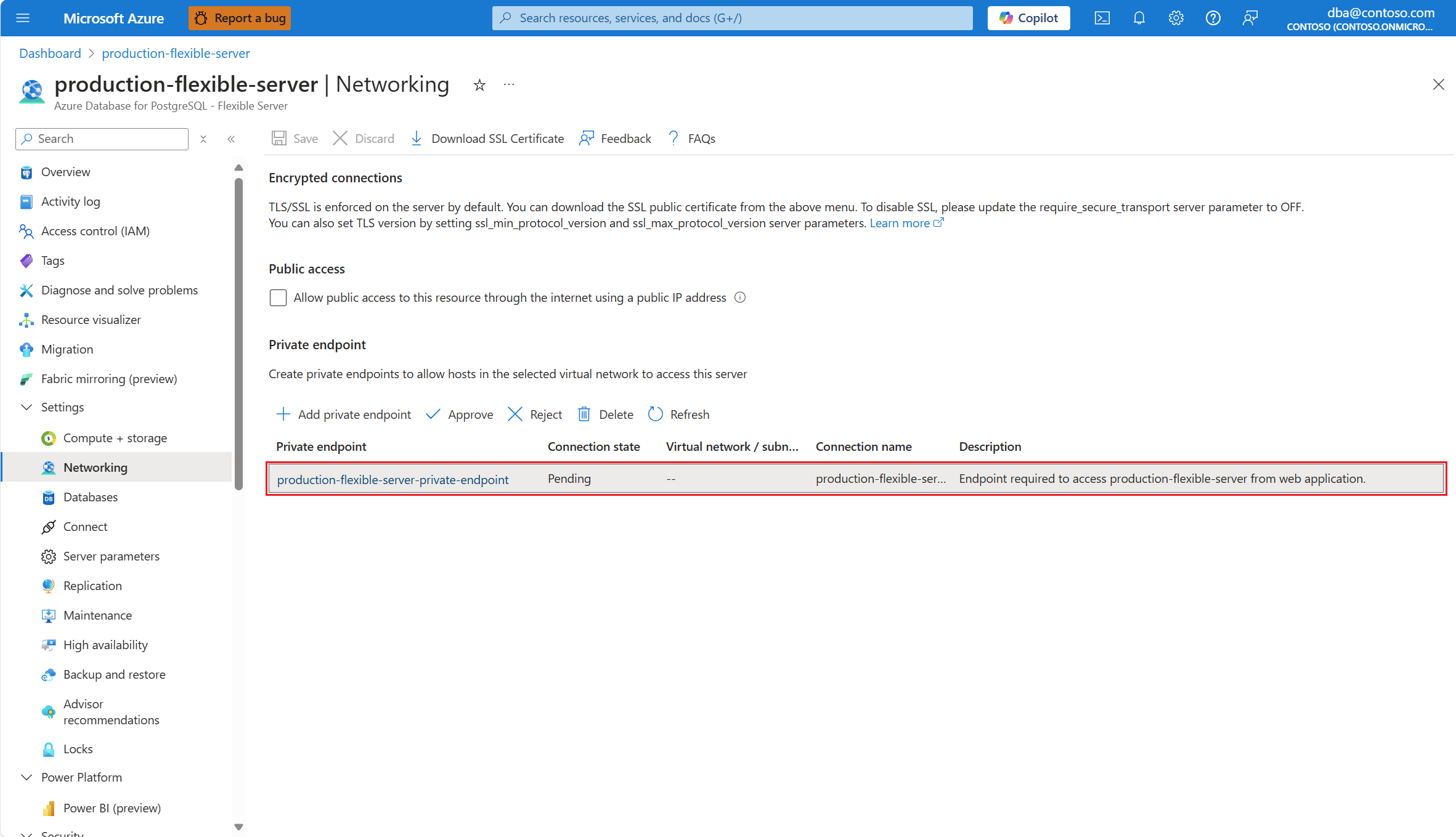Open portal settings gear icon

(x=1176, y=18)
